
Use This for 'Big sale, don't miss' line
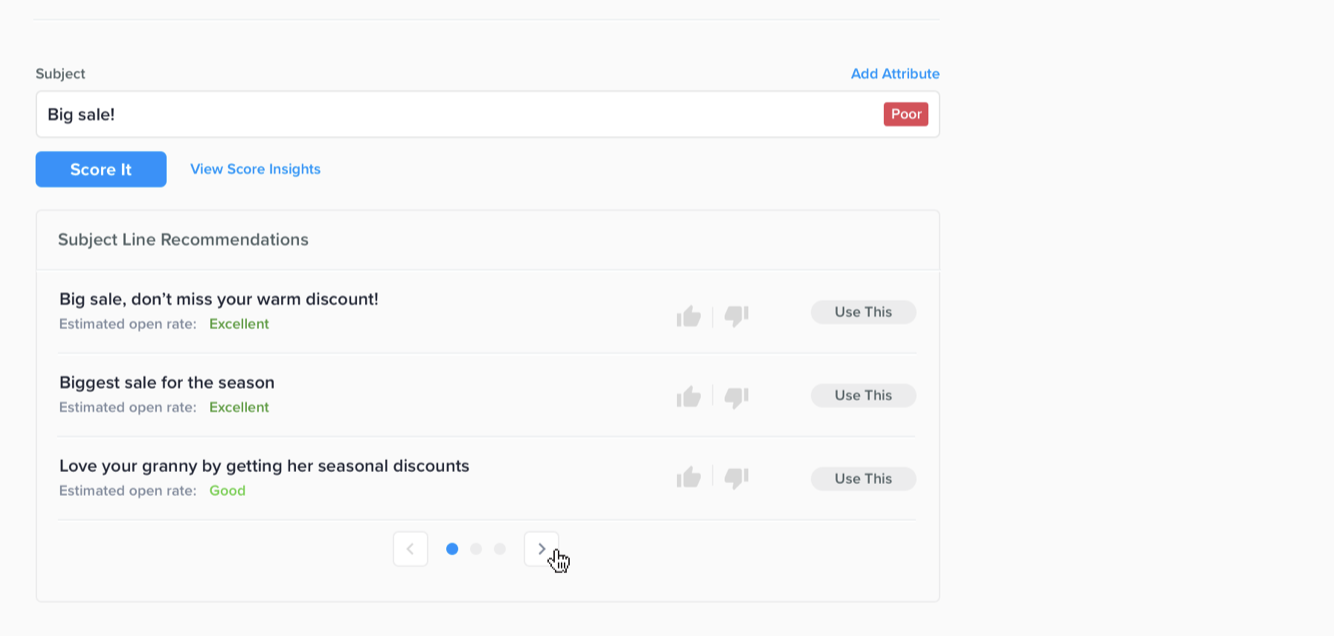[863, 312]
